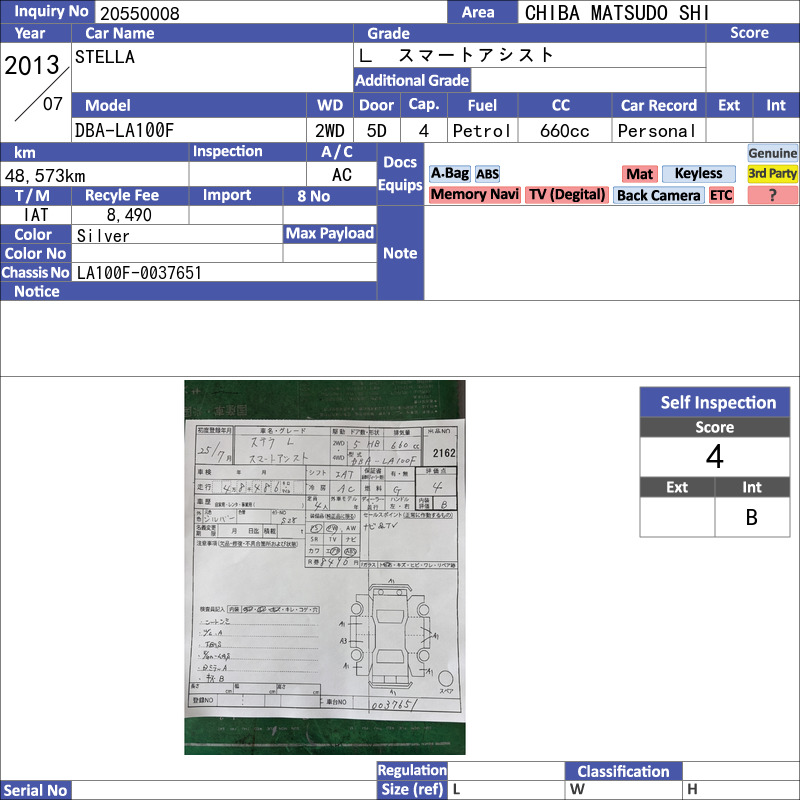The image size is (800, 800).
Task: Click the capacity value 4
Action: click(x=423, y=131)
